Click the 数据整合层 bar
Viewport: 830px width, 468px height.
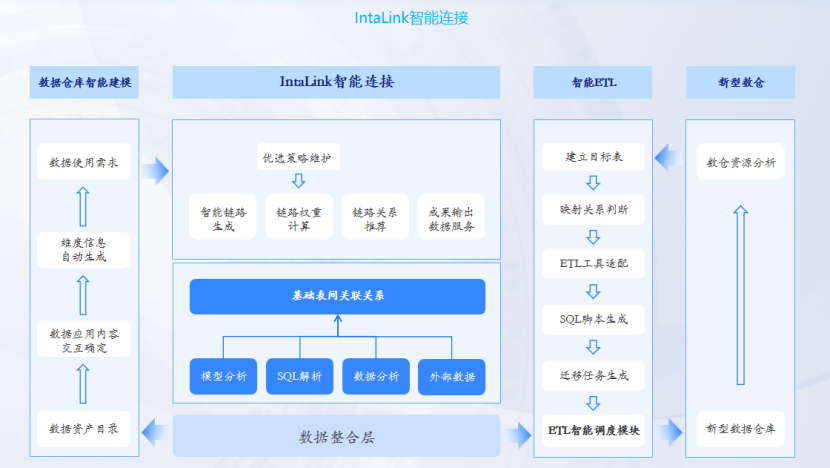[x=337, y=437]
